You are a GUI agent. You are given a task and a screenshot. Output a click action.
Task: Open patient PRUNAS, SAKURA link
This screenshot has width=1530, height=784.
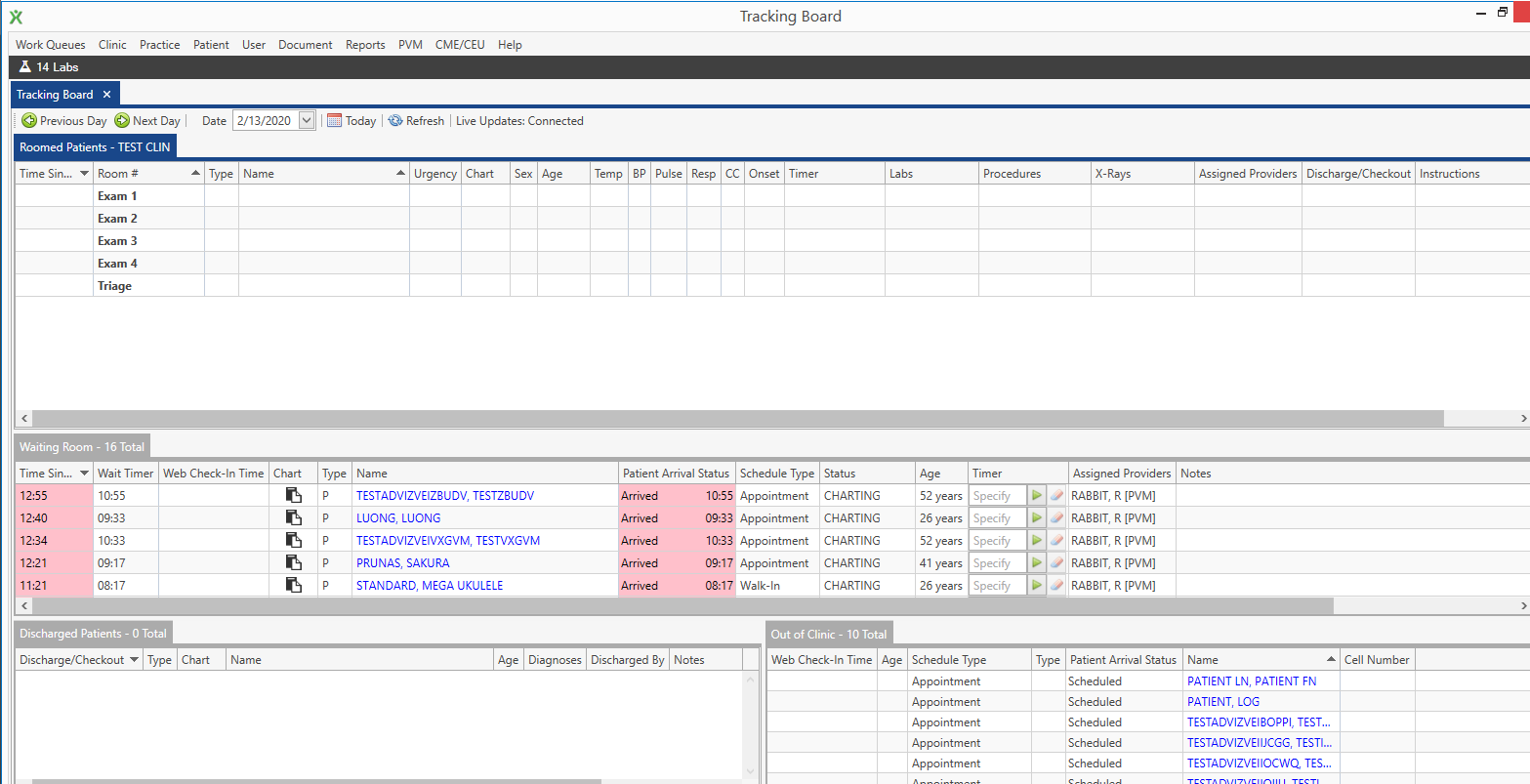pyautogui.click(x=403, y=563)
